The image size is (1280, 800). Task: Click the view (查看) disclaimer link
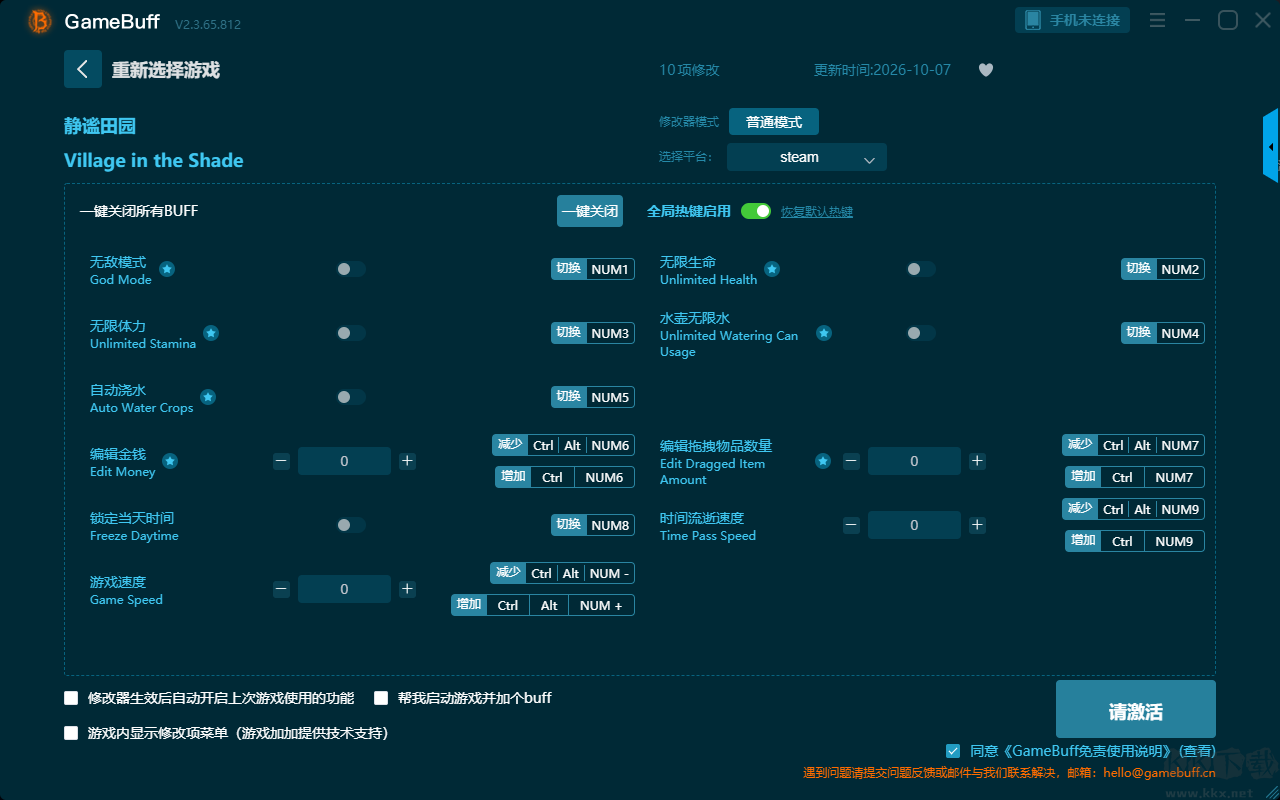[x=1197, y=751]
